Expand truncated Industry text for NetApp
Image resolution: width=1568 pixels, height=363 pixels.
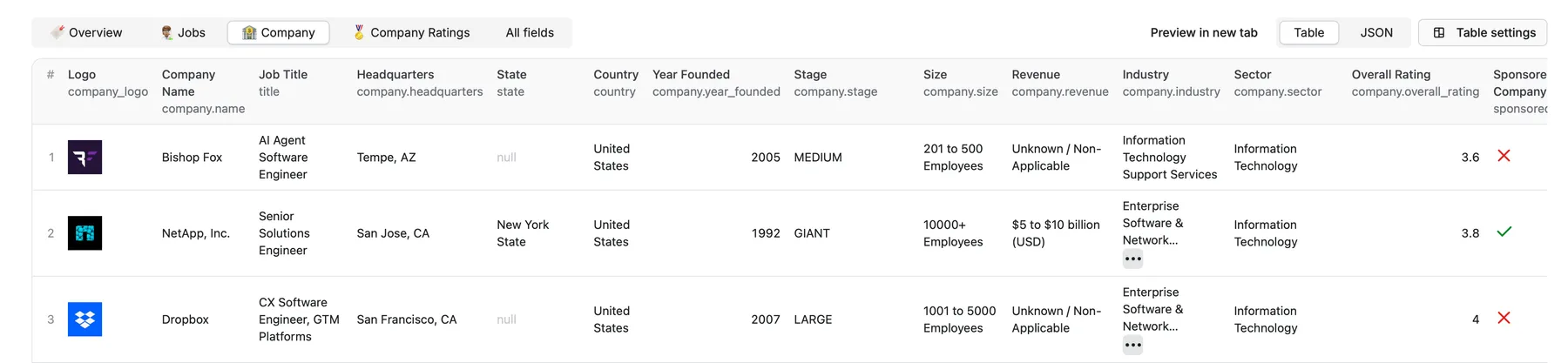pyautogui.click(x=1132, y=259)
